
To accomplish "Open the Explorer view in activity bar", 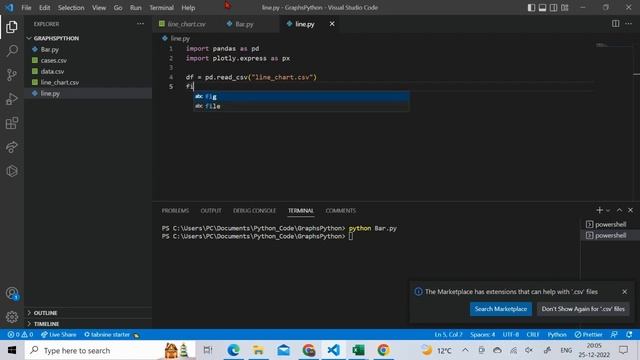I will tap(12, 27).
